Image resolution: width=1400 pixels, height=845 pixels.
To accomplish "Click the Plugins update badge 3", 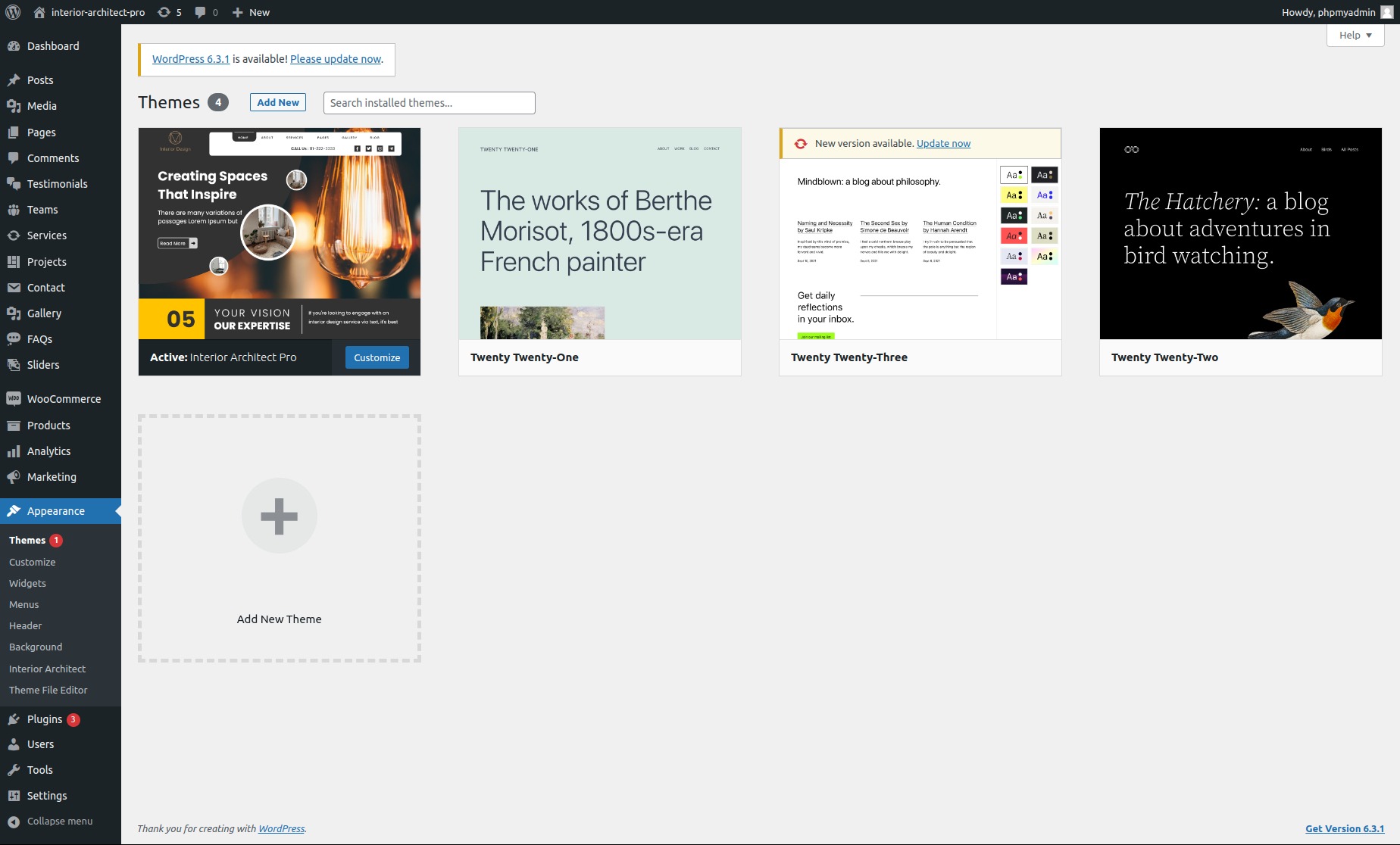I will [x=73, y=719].
